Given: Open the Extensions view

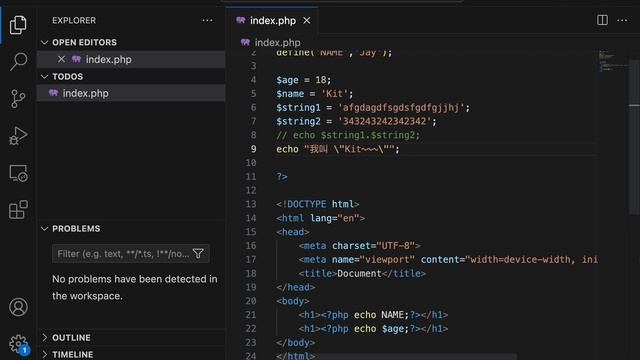Looking at the screenshot, I should click(x=18, y=210).
